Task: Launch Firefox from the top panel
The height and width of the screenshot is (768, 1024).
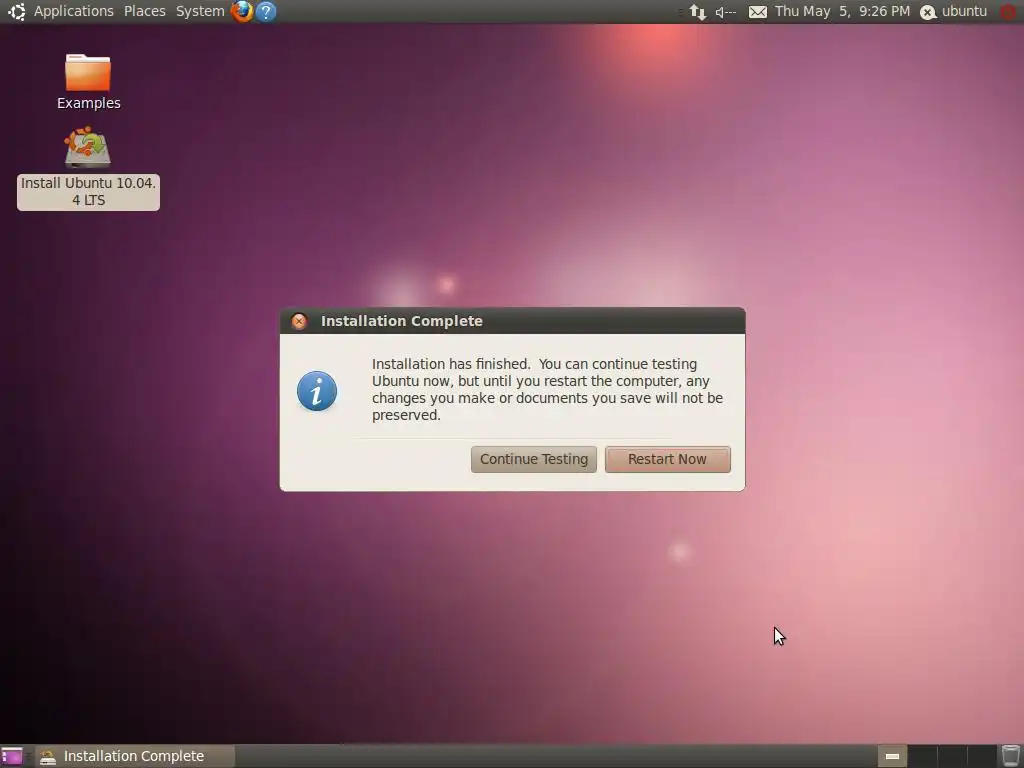Action: pyautogui.click(x=242, y=11)
